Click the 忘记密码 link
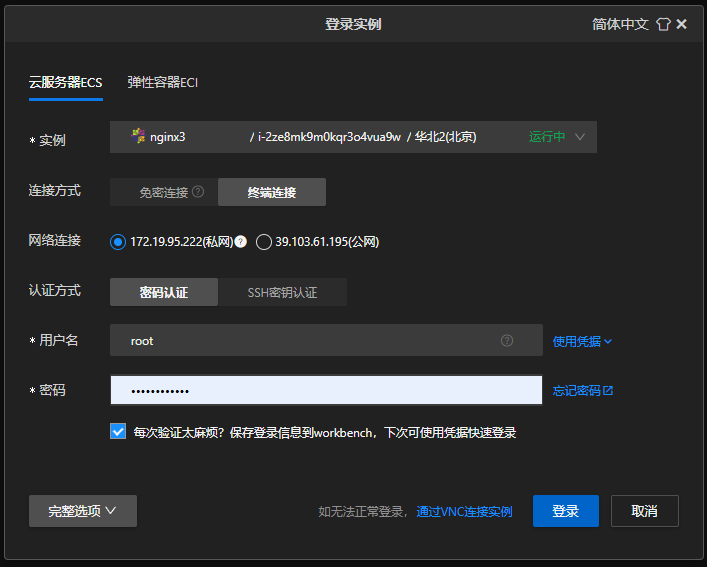The width and height of the screenshot is (707, 567). pyautogui.click(x=577, y=390)
